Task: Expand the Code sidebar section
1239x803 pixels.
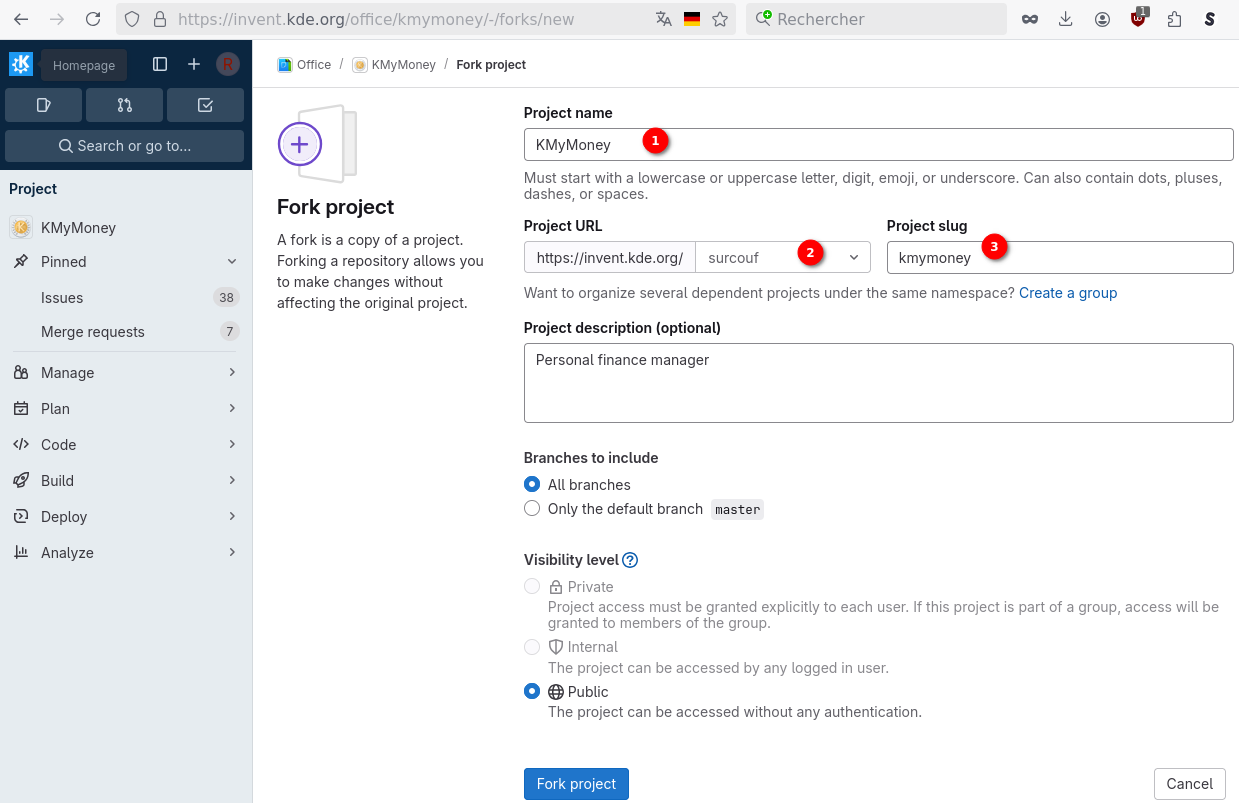Action: (125, 444)
